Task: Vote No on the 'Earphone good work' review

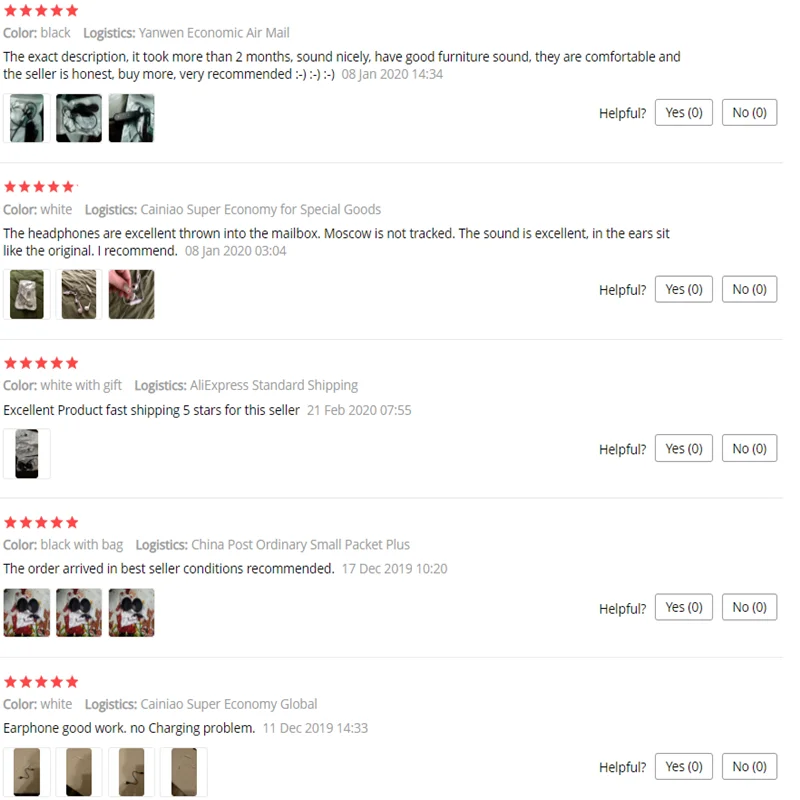Action: tap(749, 766)
